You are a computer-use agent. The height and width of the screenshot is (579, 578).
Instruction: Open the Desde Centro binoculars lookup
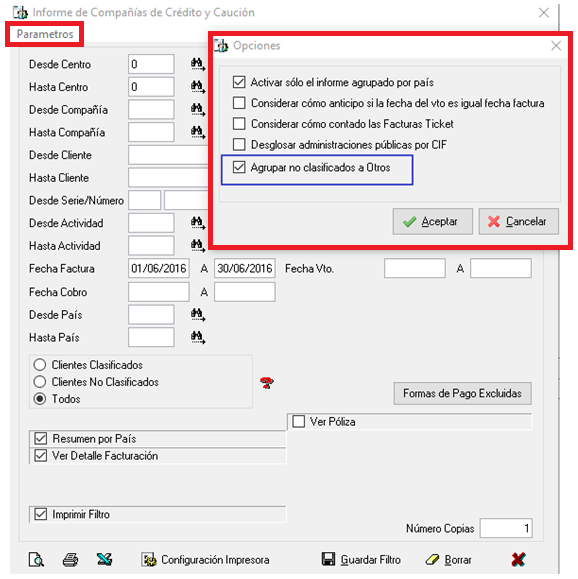pyautogui.click(x=198, y=64)
